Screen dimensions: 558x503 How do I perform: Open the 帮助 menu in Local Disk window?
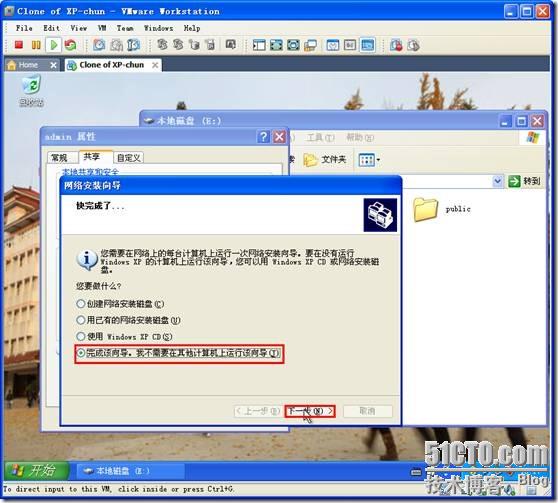(x=360, y=137)
